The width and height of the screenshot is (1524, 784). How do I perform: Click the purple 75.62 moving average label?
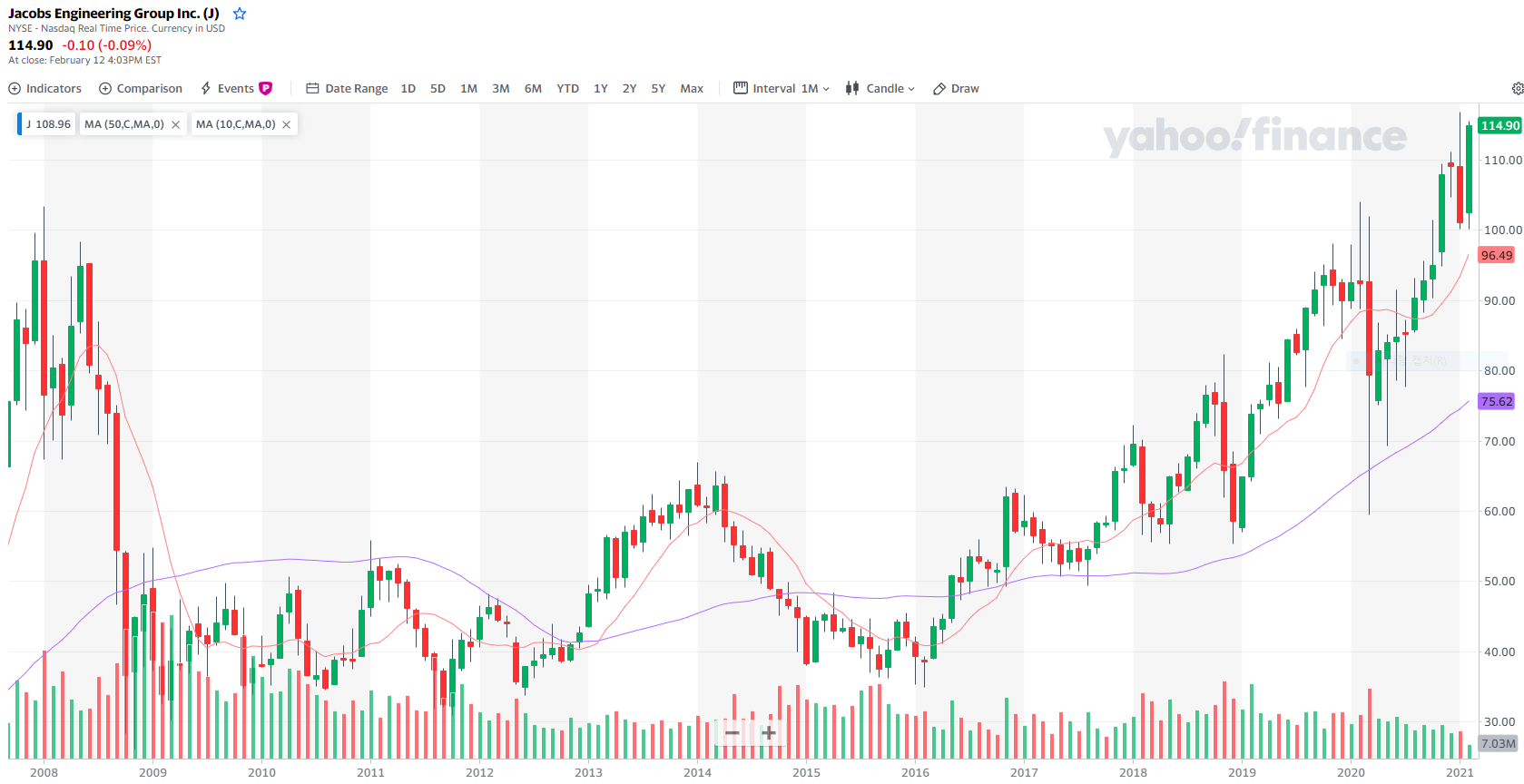(x=1496, y=401)
